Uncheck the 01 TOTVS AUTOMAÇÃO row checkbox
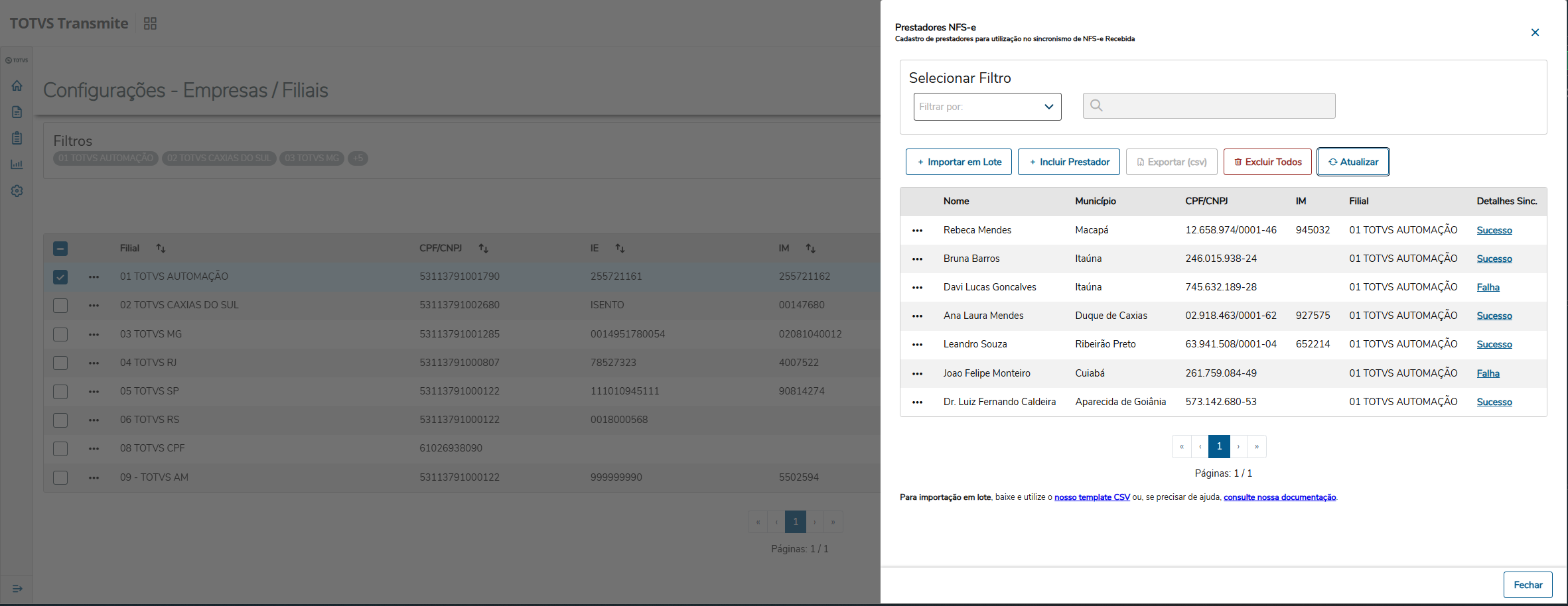Image resolution: width=1568 pixels, height=606 pixels. coord(60,277)
